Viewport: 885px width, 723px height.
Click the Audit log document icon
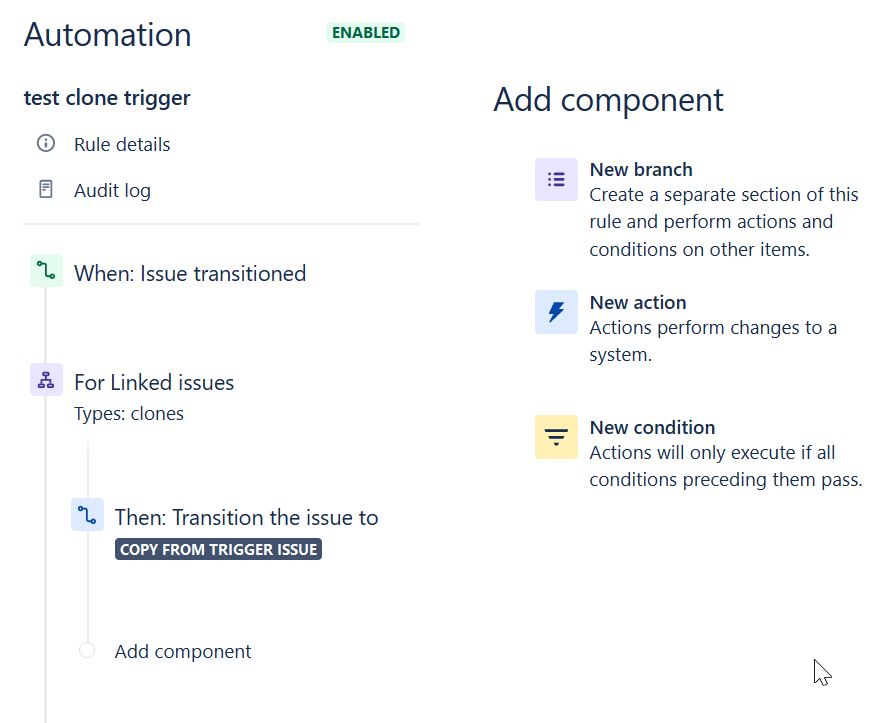tap(45, 189)
